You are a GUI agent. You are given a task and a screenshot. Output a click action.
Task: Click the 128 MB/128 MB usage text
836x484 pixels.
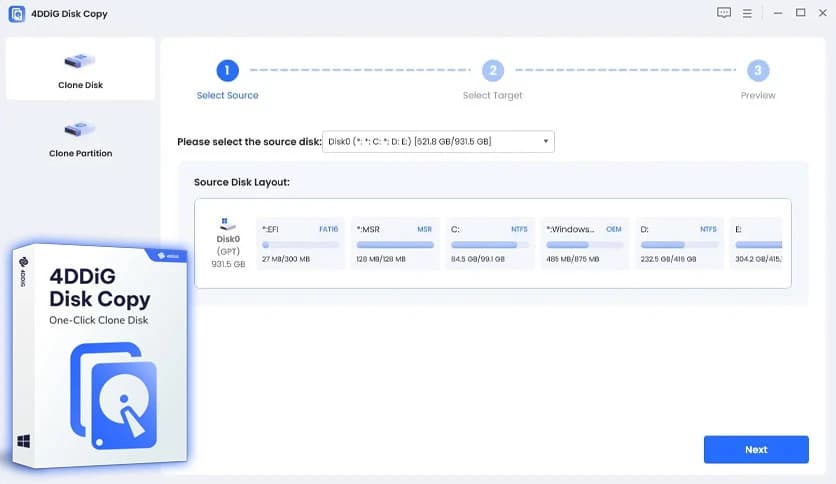[381, 259]
